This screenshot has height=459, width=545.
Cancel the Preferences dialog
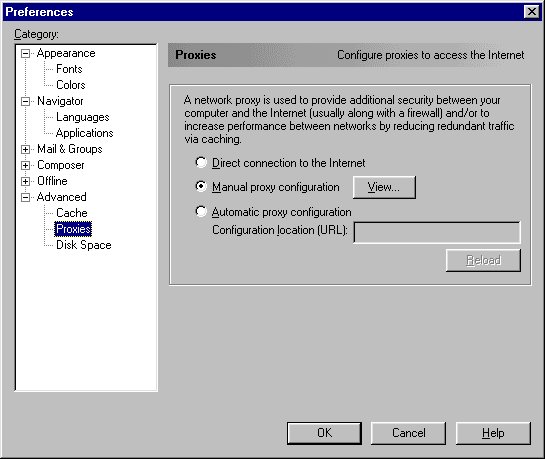(x=408, y=433)
